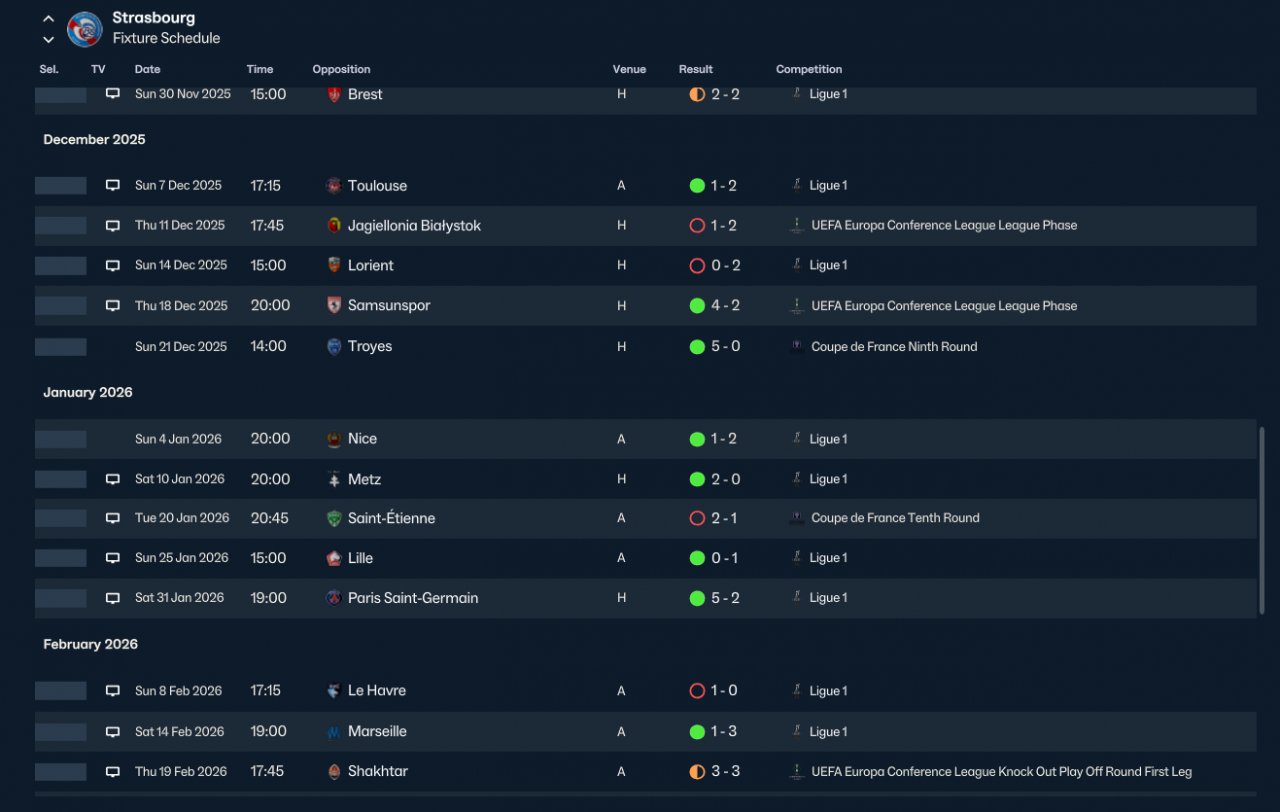This screenshot has height=812, width=1280.
Task: Click the Nice fixture row on 4 Jan 2026
Action: point(646,439)
